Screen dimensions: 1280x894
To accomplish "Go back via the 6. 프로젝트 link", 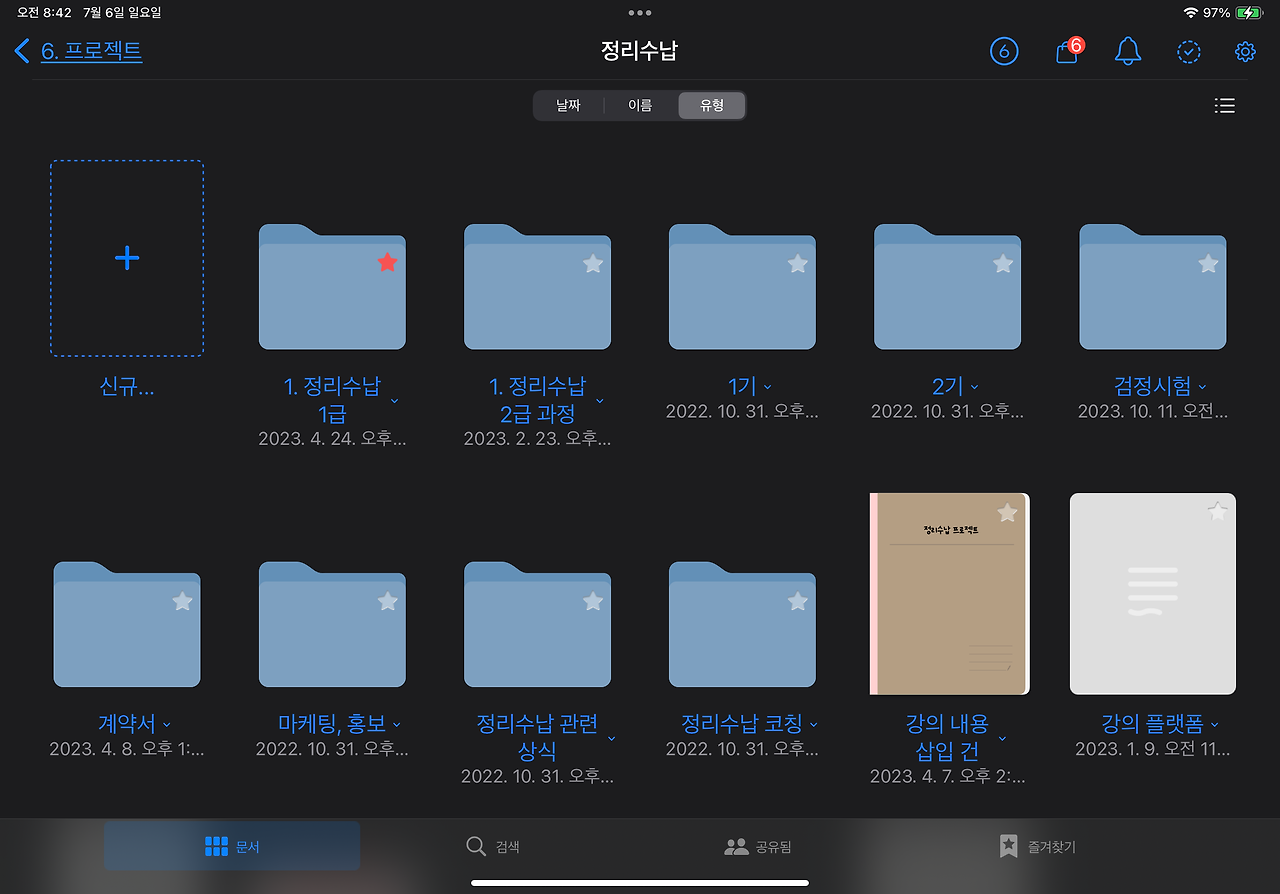I will tap(92, 50).
